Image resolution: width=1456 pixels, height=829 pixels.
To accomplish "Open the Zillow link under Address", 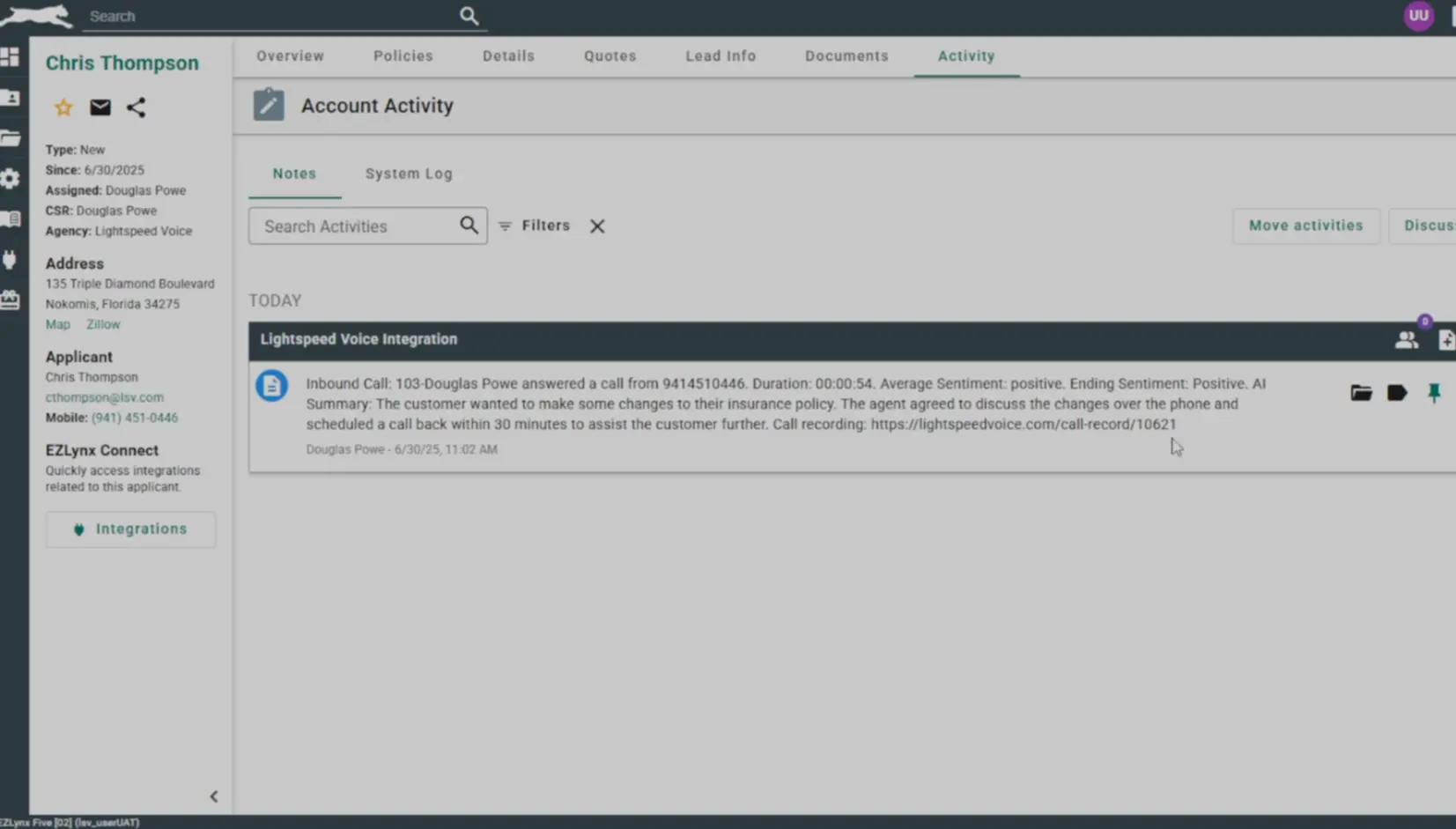I will click(103, 324).
